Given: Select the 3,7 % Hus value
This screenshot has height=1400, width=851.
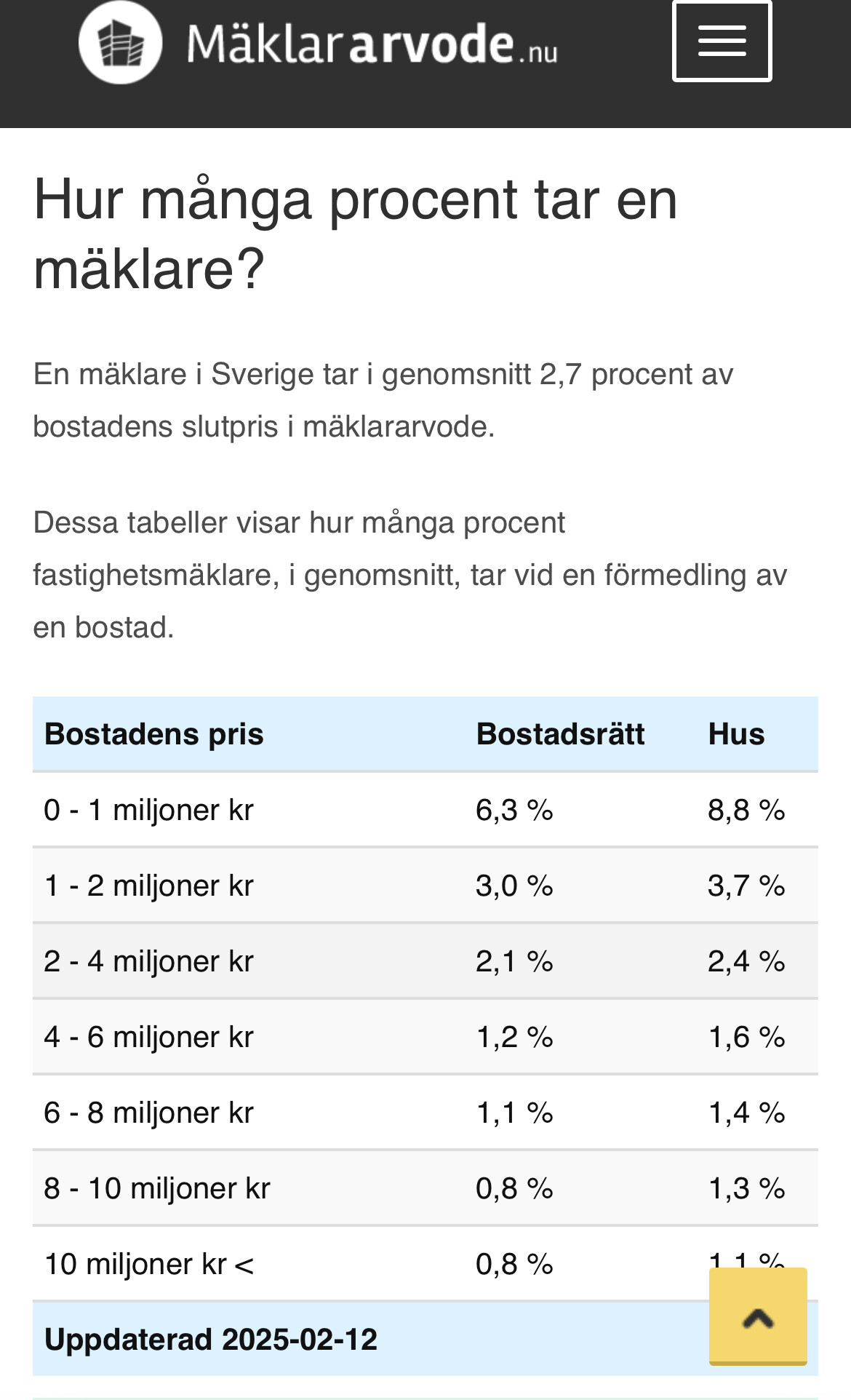Looking at the screenshot, I should (x=746, y=886).
